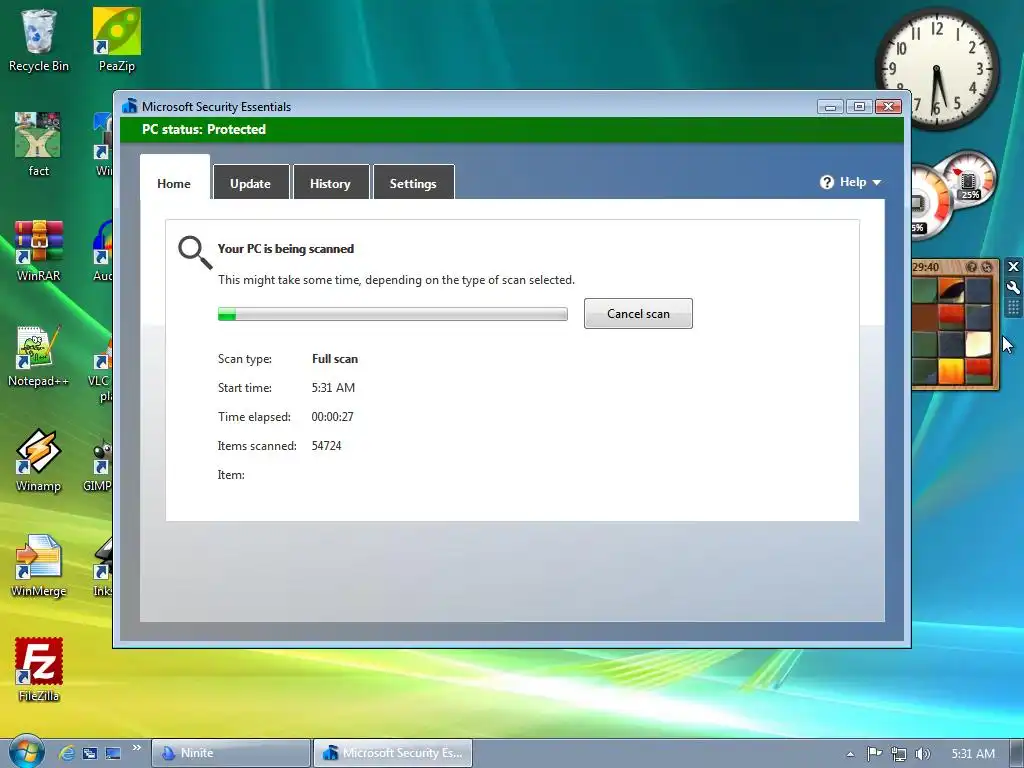Select the Winamp desktop shortcut

[x=39, y=461]
